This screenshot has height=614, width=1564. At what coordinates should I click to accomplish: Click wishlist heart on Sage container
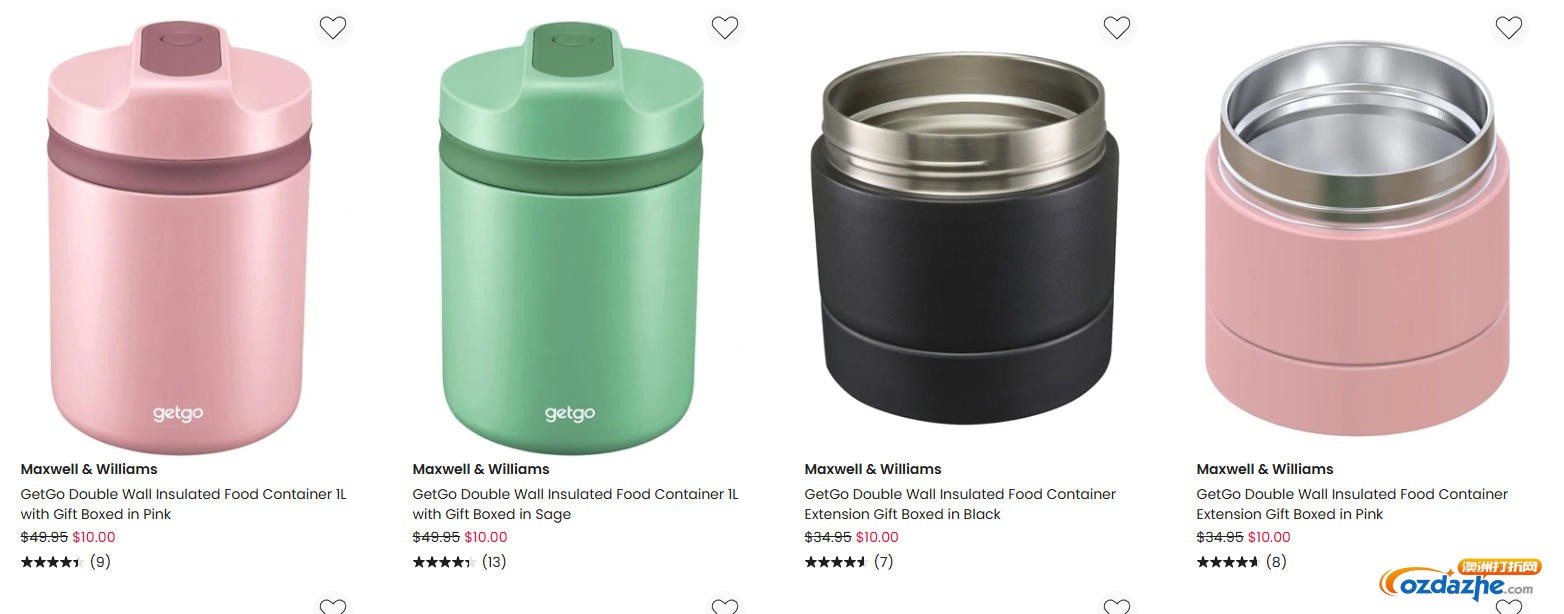725,28
